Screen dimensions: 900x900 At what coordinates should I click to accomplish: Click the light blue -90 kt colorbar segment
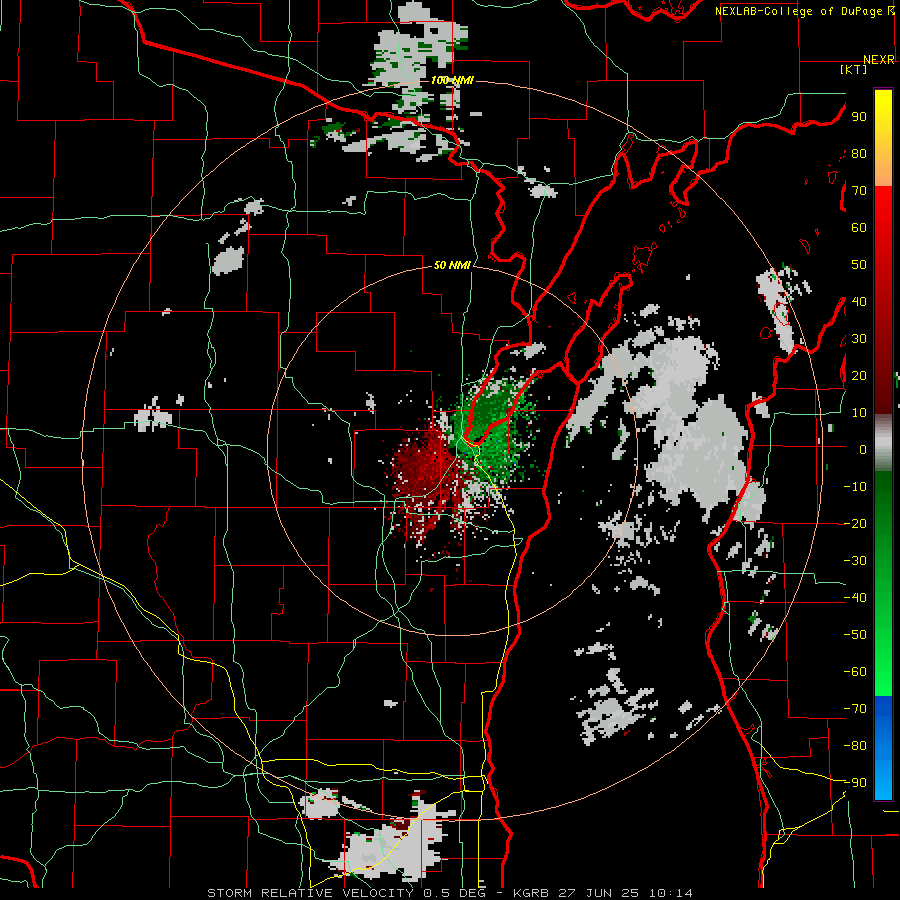(883, 783)
